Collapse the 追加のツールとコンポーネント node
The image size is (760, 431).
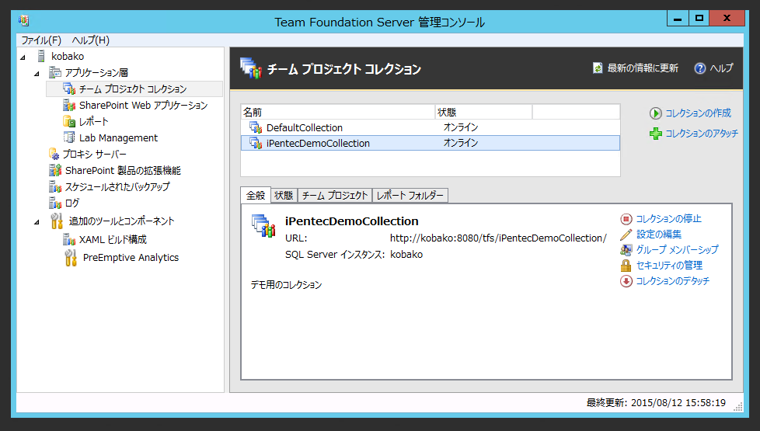click(x=37, y=222)
